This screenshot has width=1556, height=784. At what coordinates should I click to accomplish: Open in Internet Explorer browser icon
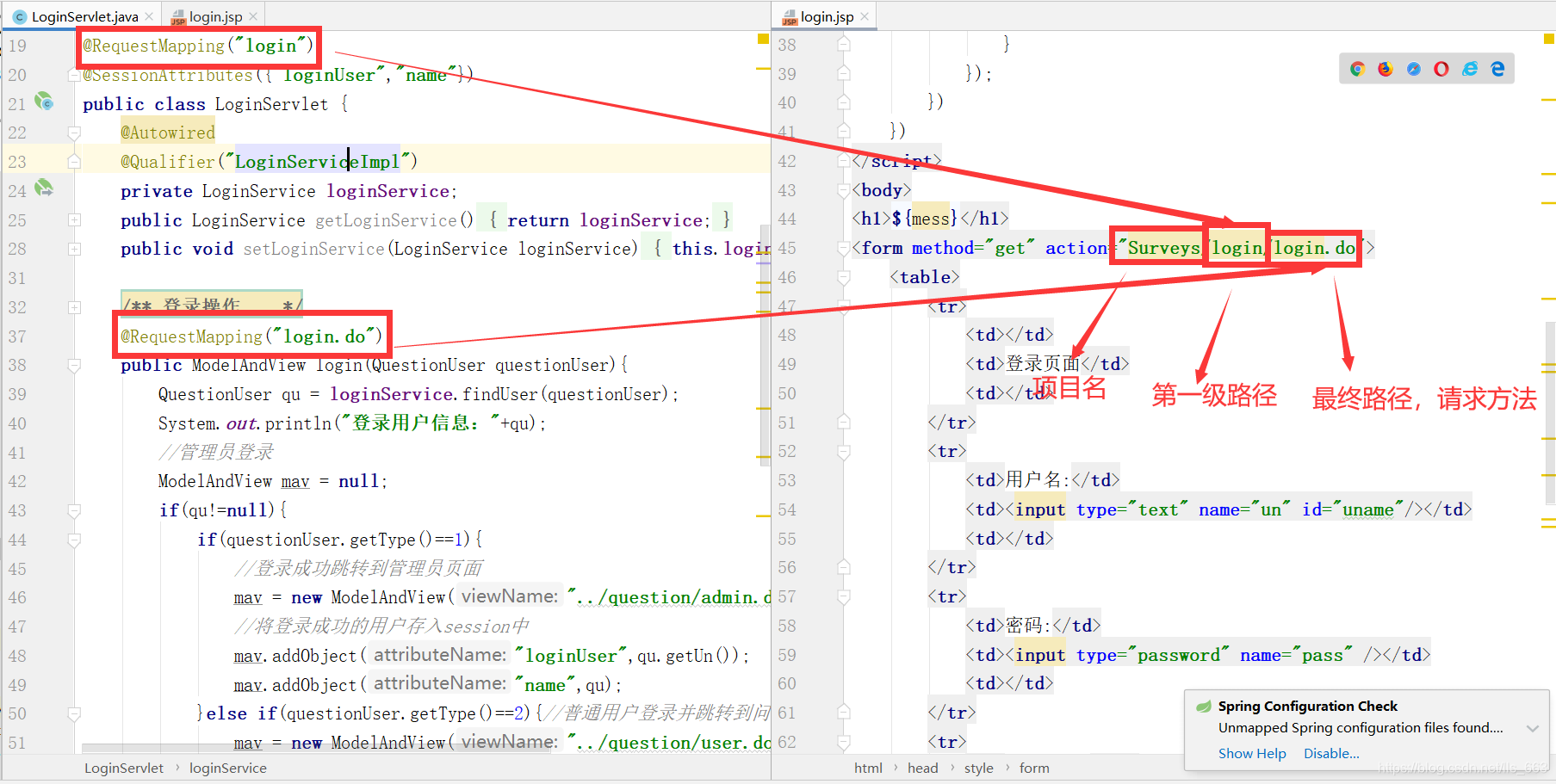coord(1470,69)
